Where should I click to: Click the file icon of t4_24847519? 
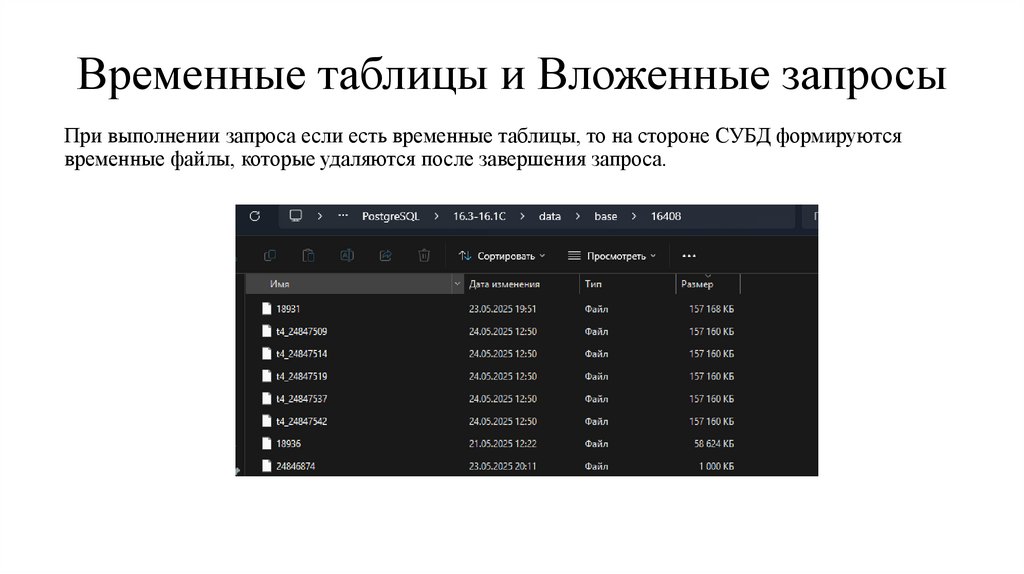click(266, 376)
